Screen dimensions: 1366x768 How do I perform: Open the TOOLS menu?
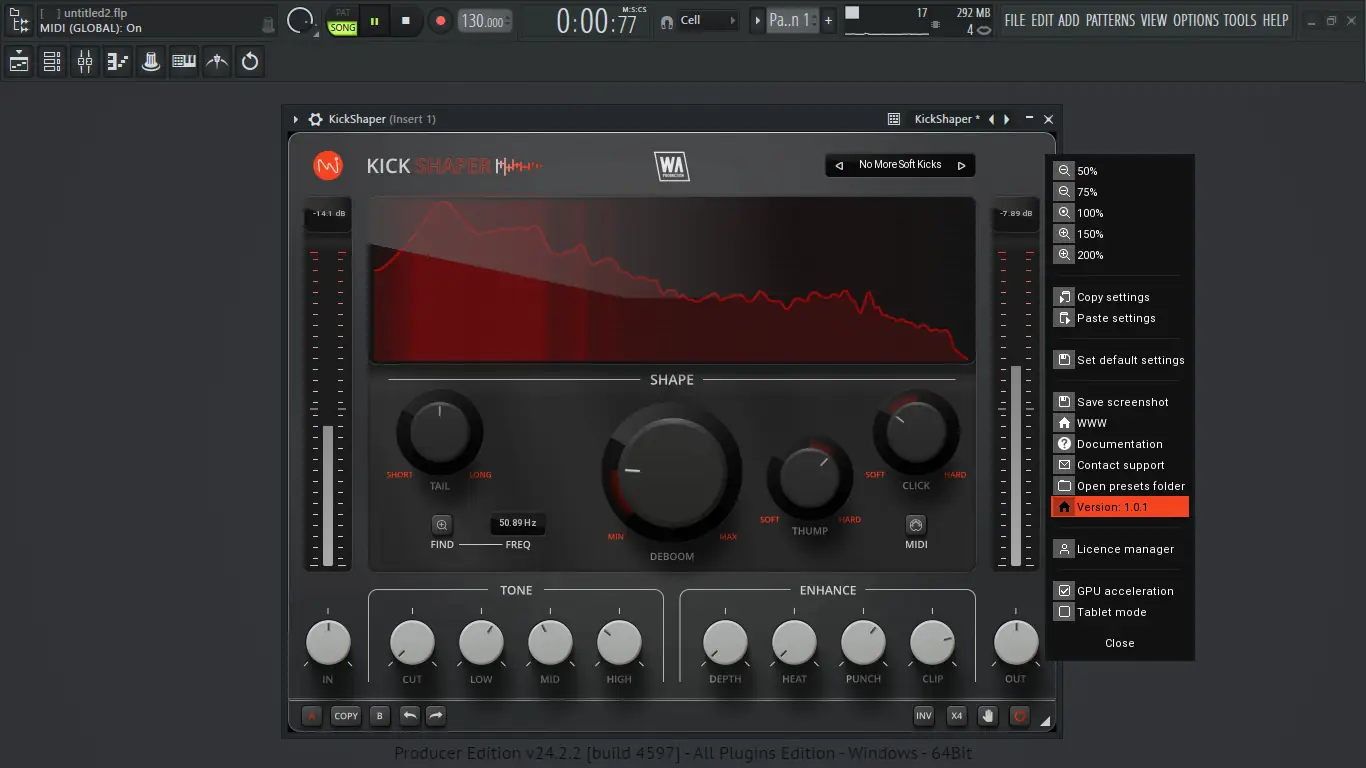1240,20
